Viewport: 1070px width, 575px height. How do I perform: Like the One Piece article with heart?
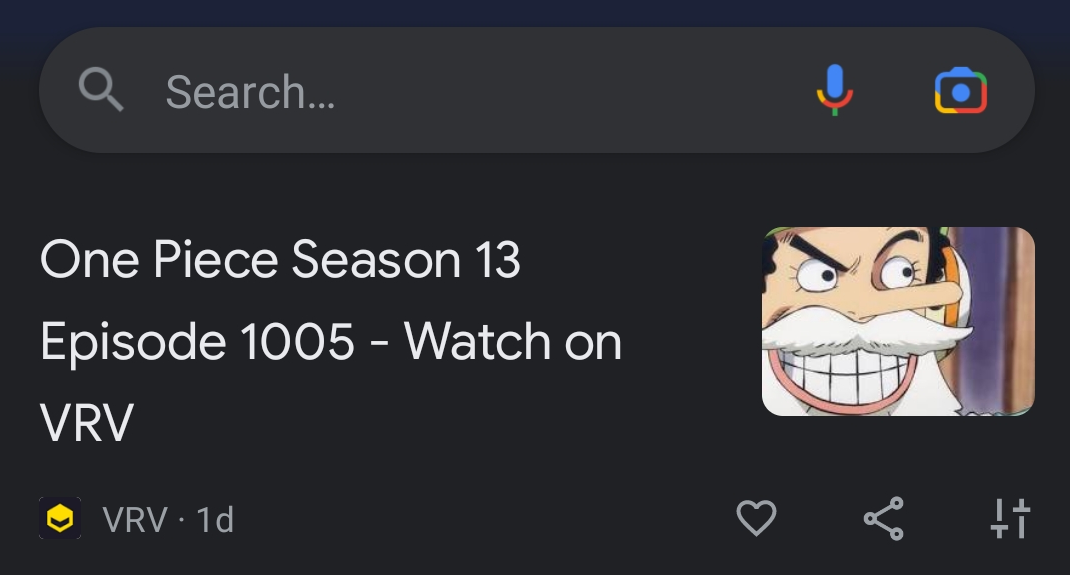(x=756, y=518)
